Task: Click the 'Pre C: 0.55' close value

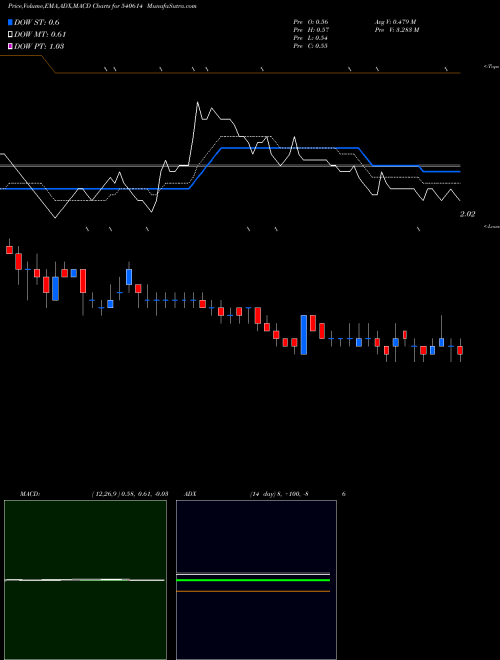Action: (311, 46)
